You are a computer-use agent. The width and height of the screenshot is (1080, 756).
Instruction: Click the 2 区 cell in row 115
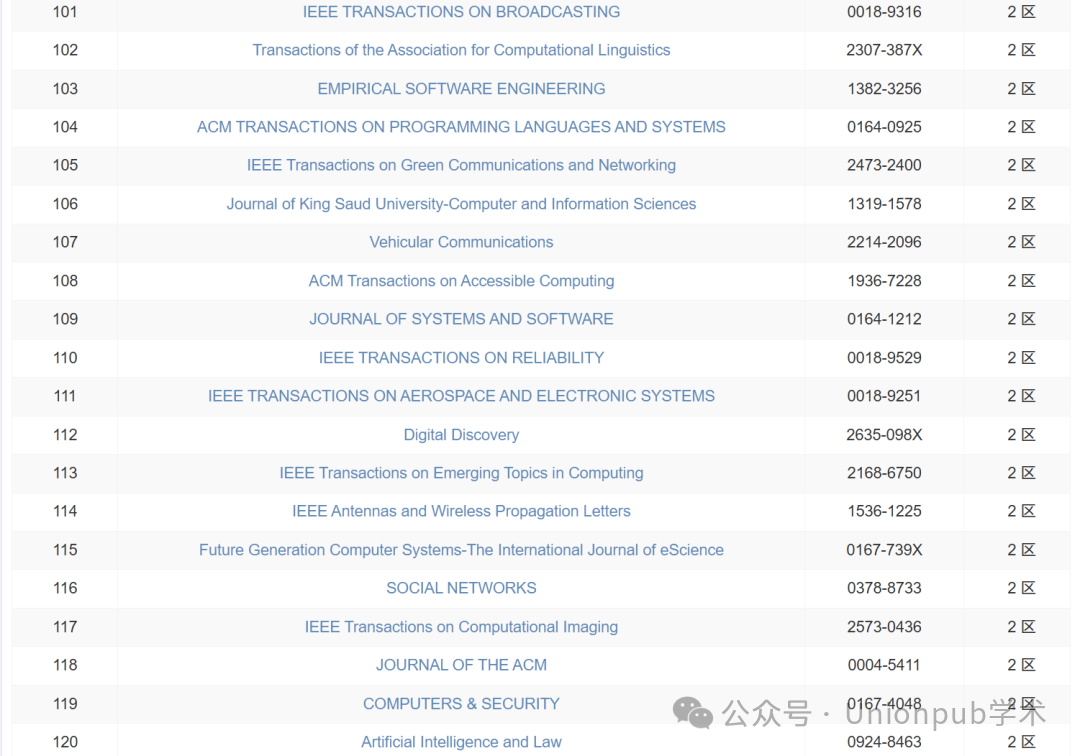(x=1021, y=549)
